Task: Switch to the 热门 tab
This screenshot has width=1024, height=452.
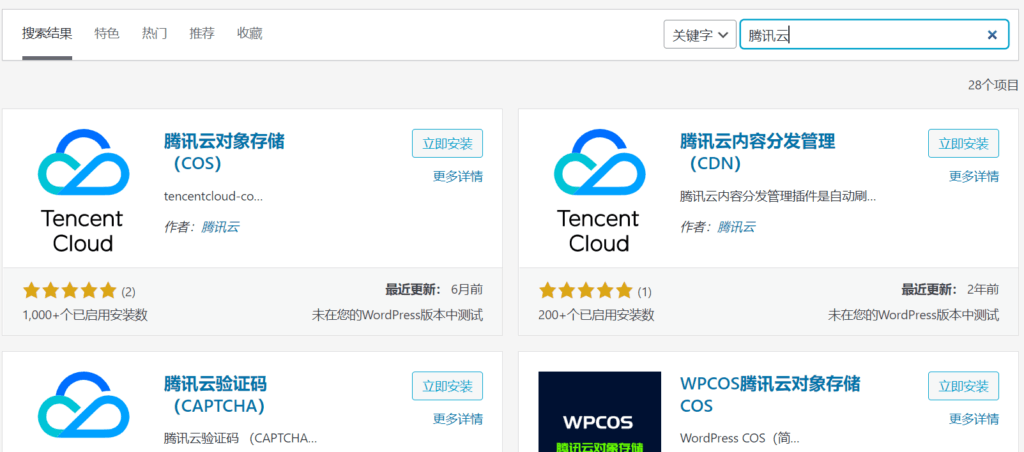Action: point(155,33)
